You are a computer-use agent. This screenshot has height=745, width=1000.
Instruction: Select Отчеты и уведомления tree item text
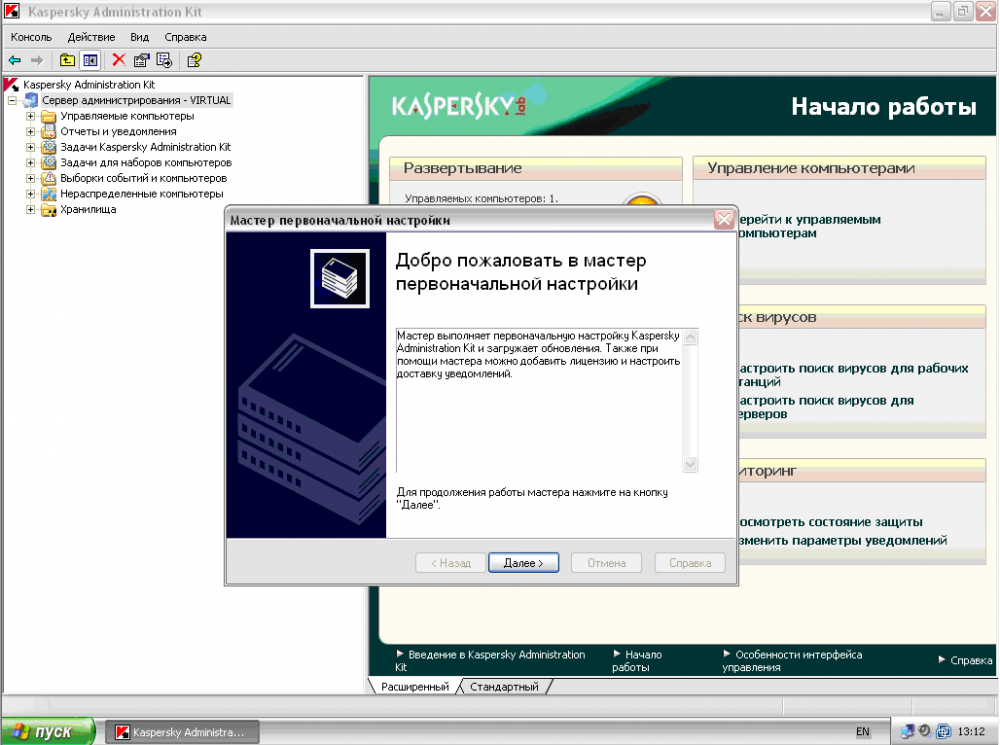click(118, 131)
